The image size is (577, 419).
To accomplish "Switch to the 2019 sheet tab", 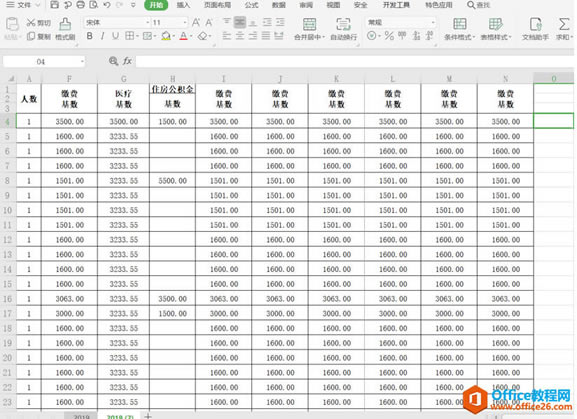I will click(81, 416).
